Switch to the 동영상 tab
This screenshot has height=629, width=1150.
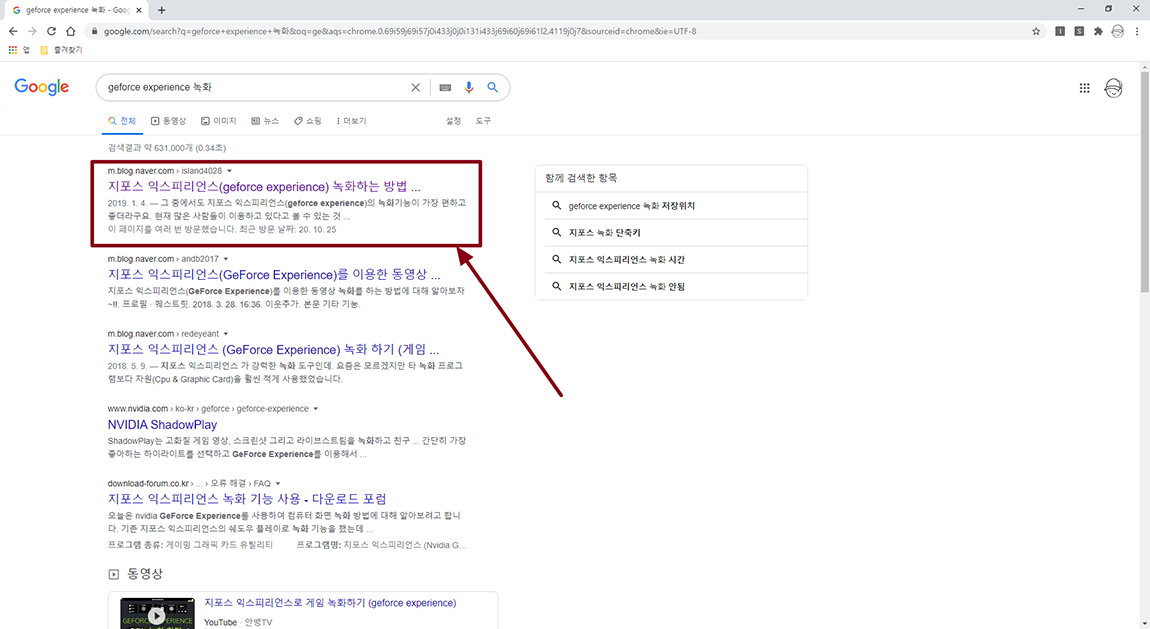[169, 121]
